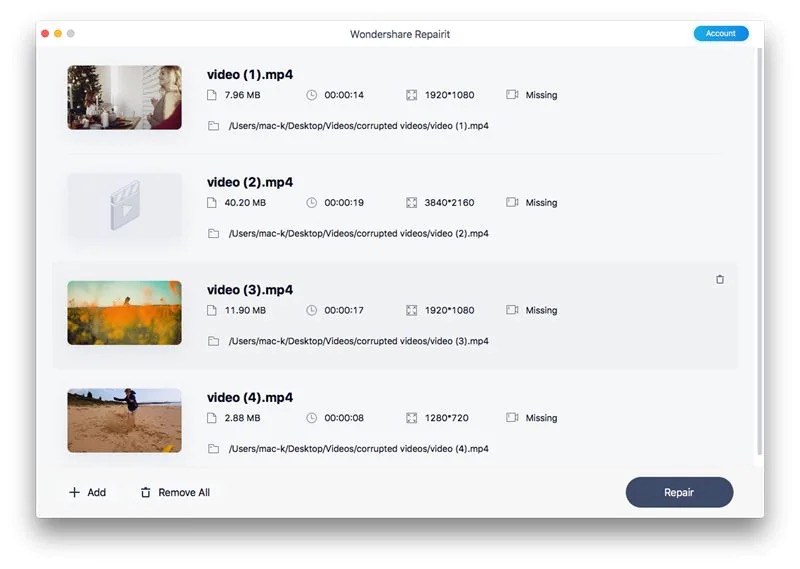Click the 00:00:08 duration value
Viewport: 800px width, 569px height.
(344, 418)
